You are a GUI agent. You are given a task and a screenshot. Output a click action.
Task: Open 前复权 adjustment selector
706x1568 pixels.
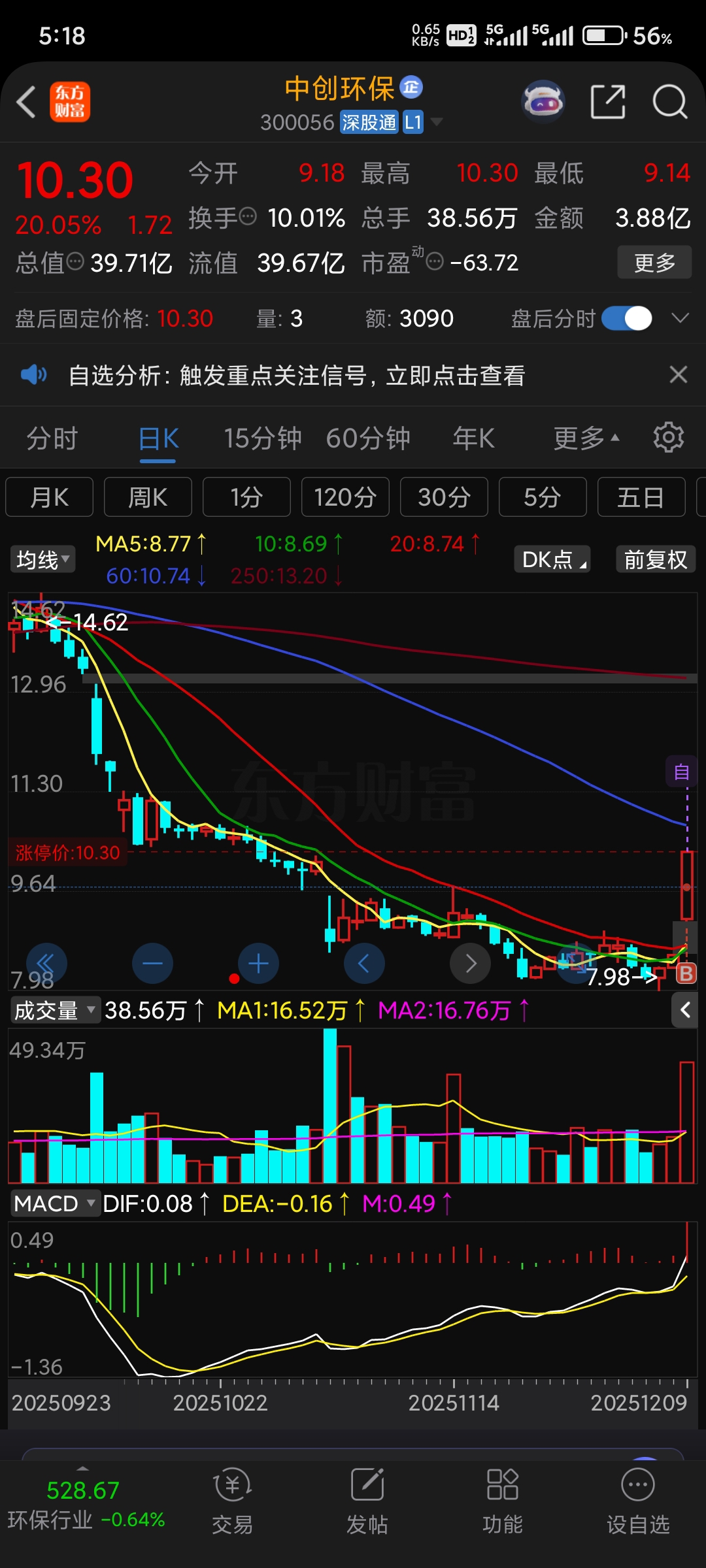656,559
